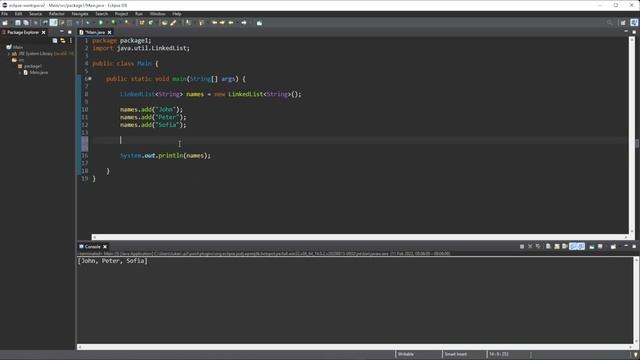Screen dimensions: 640x360
Task: Click the Console horizontal scrollbar
Action: coord(354,347)
